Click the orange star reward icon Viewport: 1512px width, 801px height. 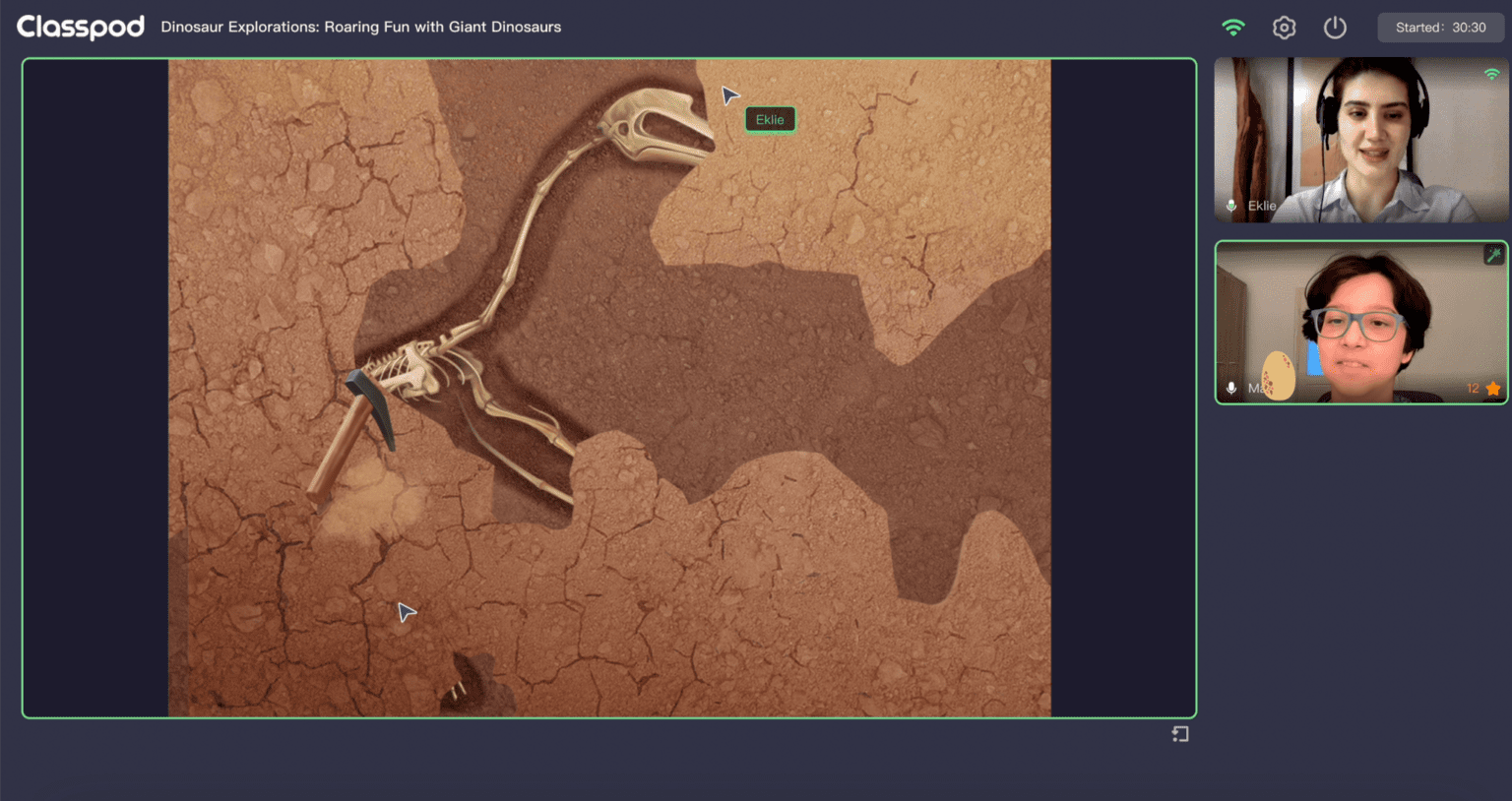coord(1493,389)
